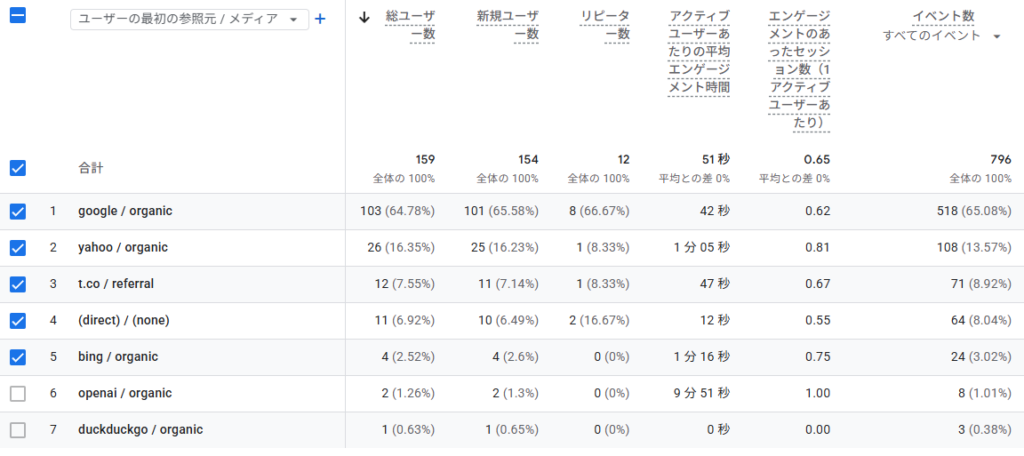Click new users sum 154
The height and width of the screenshot is (456, 1024).
(x=528, y=159)
